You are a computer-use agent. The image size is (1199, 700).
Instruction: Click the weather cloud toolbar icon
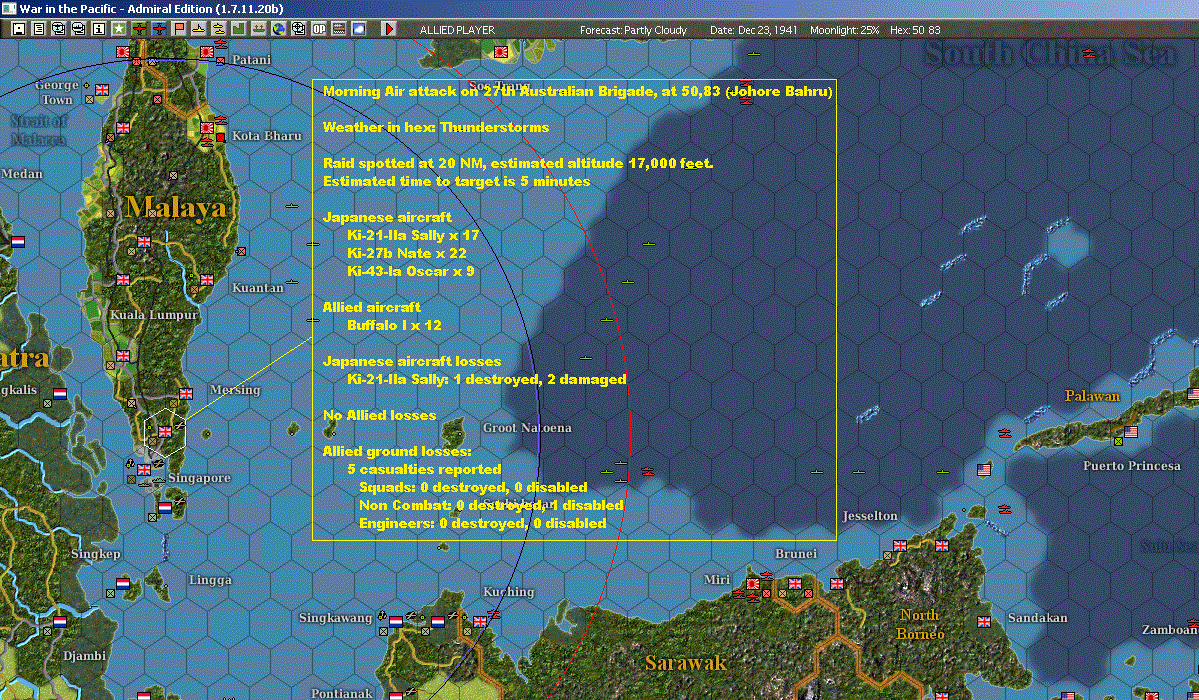(x=359, y=29)
